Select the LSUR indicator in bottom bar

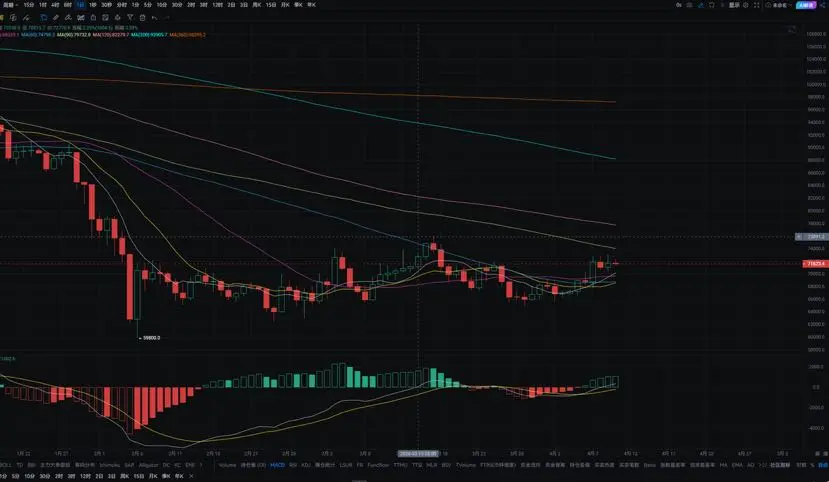[346, 465]
